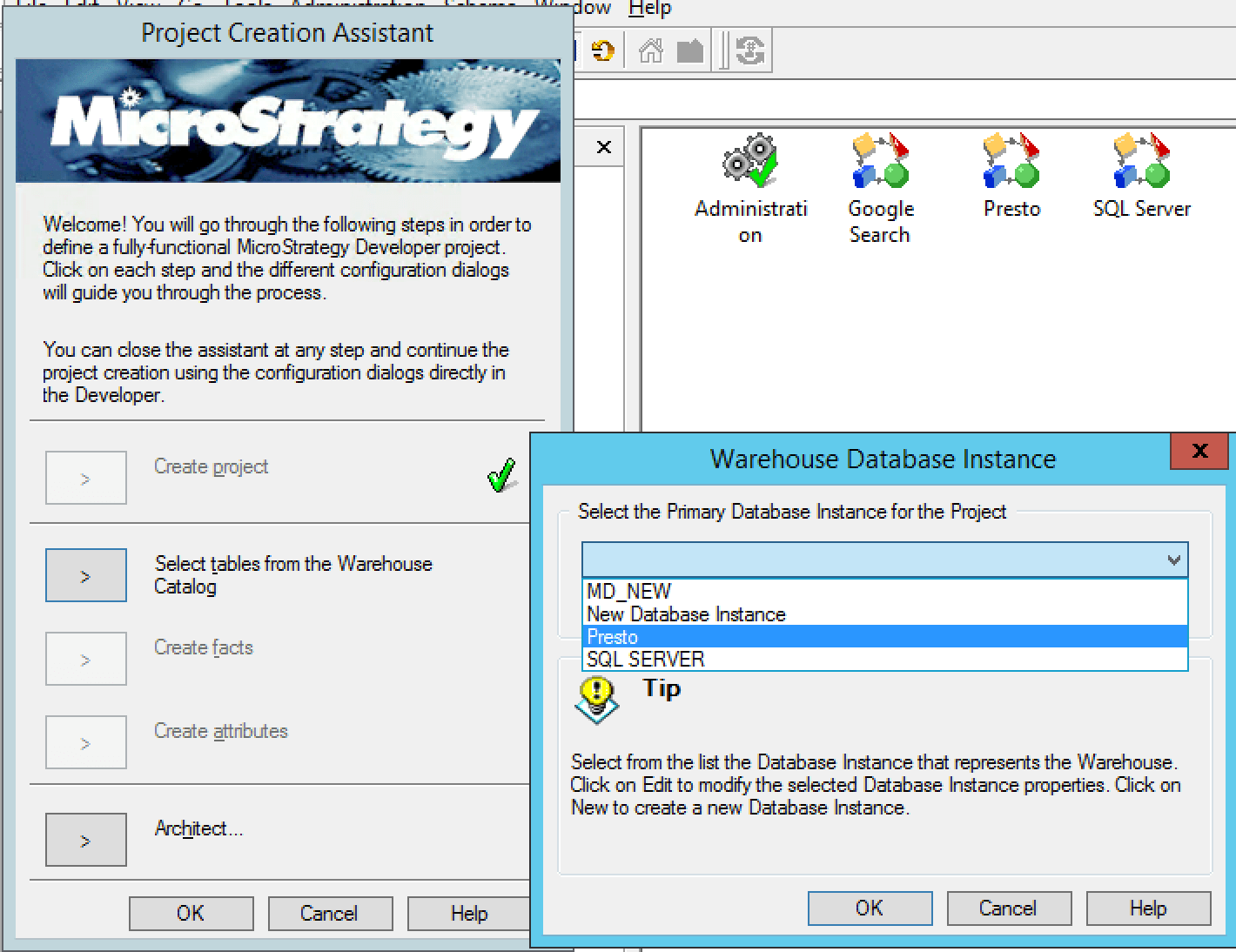1236x952 pixels.
Task: Click the yellow undo arrow toolbar icon
Action: click(602, 51)
